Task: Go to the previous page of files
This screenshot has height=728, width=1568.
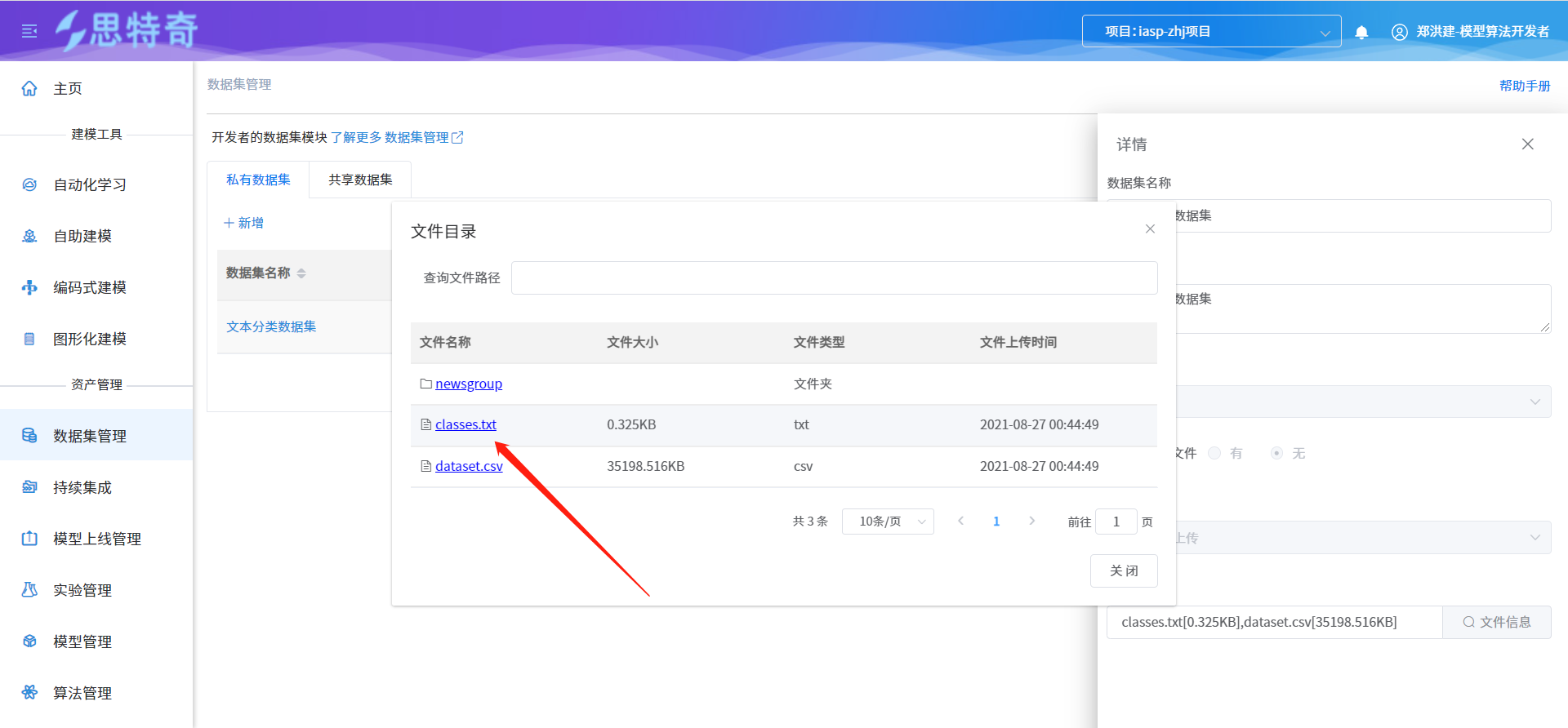Action: click(x=960, y=521)
